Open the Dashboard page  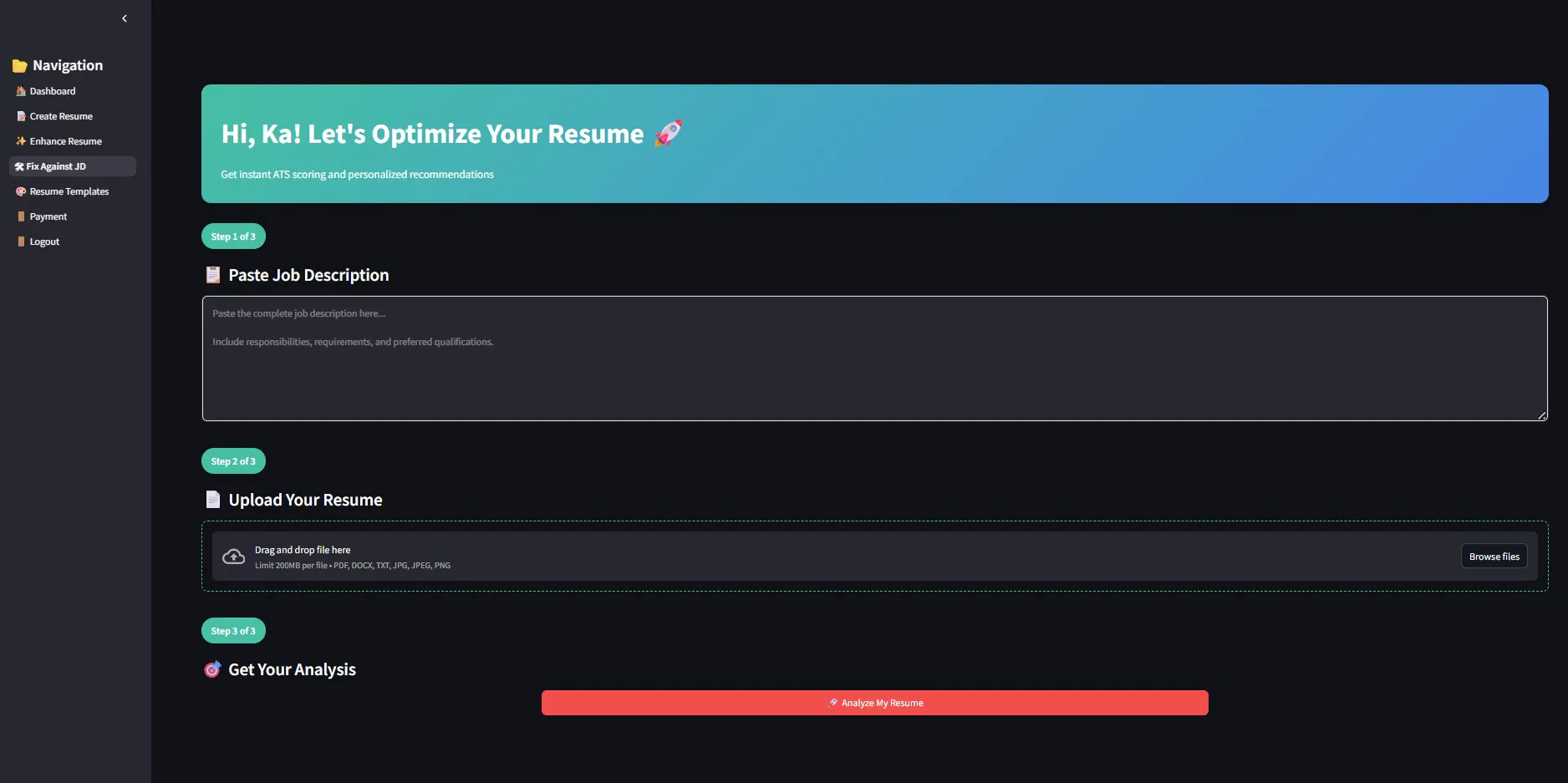[x=53, y=91]
